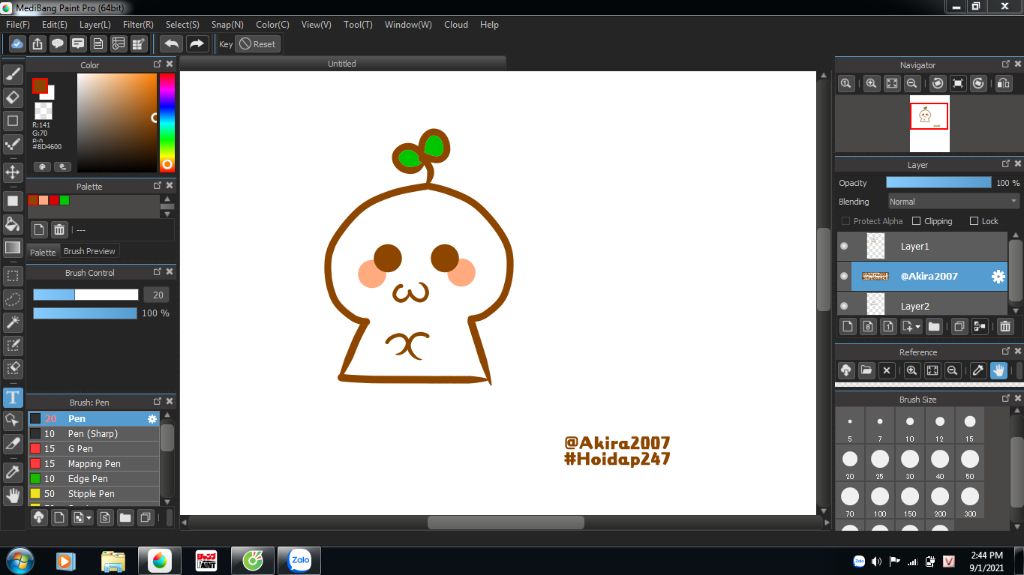The image size is (1024, 575).
Task: Pick the Eyedropper tool in left toolbar
Action: 12,471
